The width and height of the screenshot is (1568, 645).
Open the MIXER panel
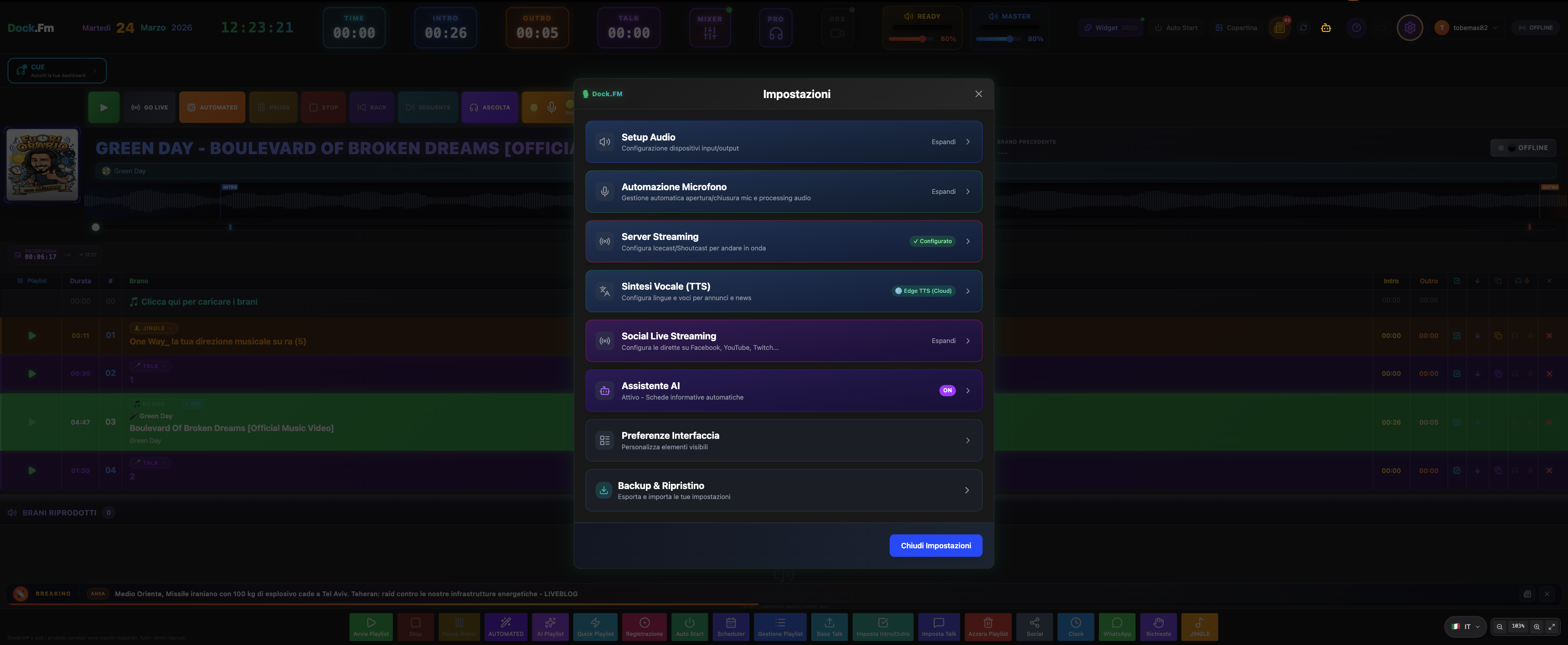tap(710, 27)
